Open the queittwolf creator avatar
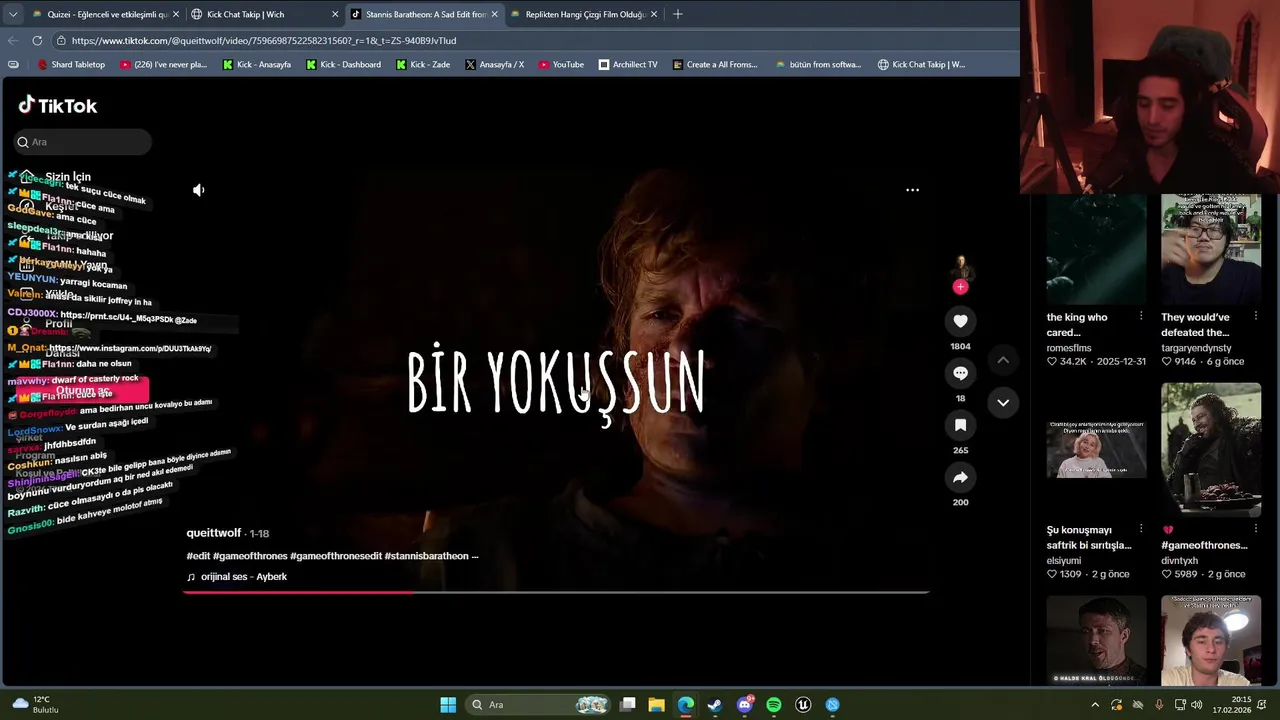This screenshot has width=1280, height=720. coord(960,266)
